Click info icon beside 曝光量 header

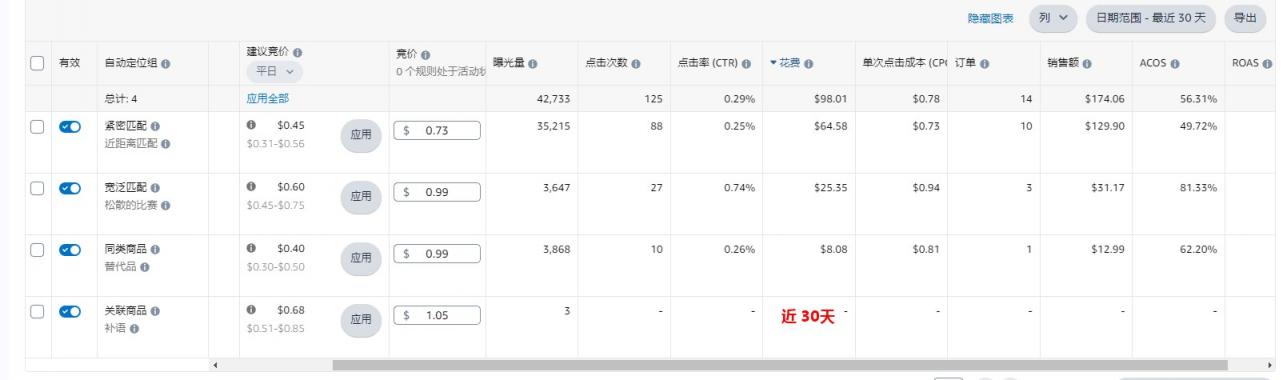tap(533, 64)
